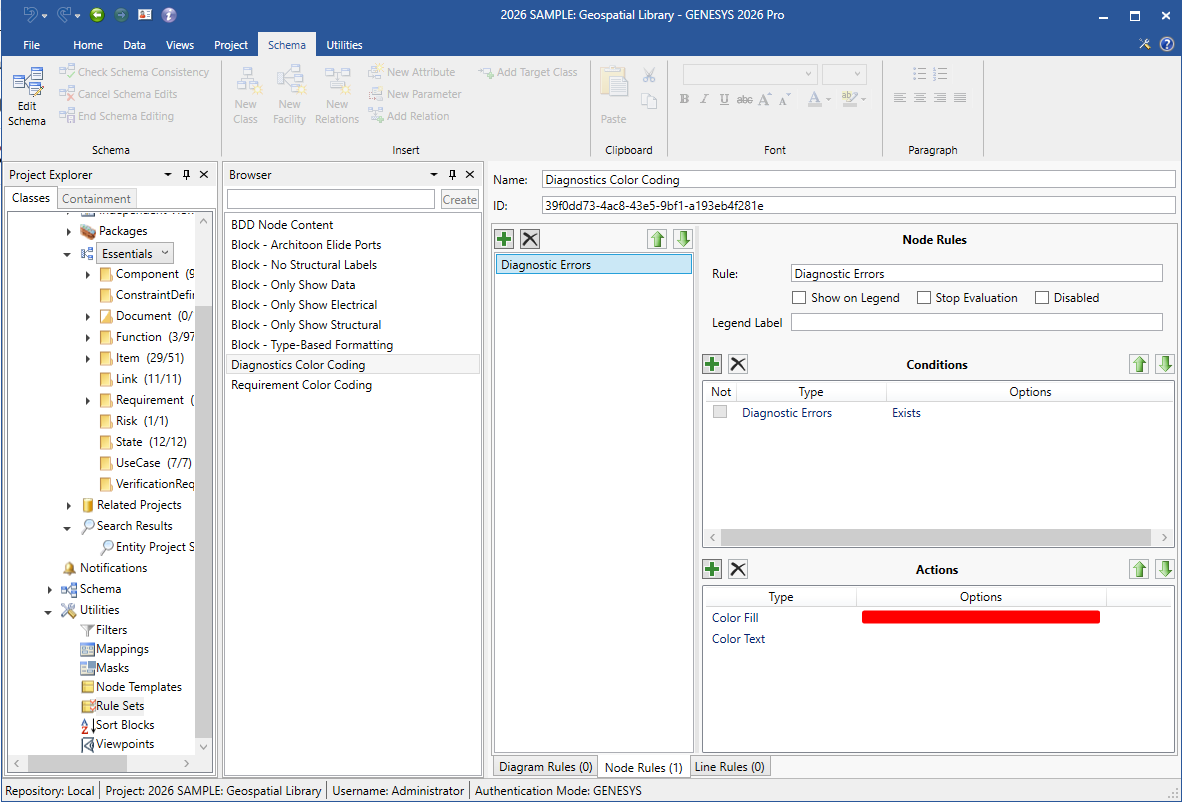Enable Show on Legend checkbox

pyautogui.click(x=799, y=298)
